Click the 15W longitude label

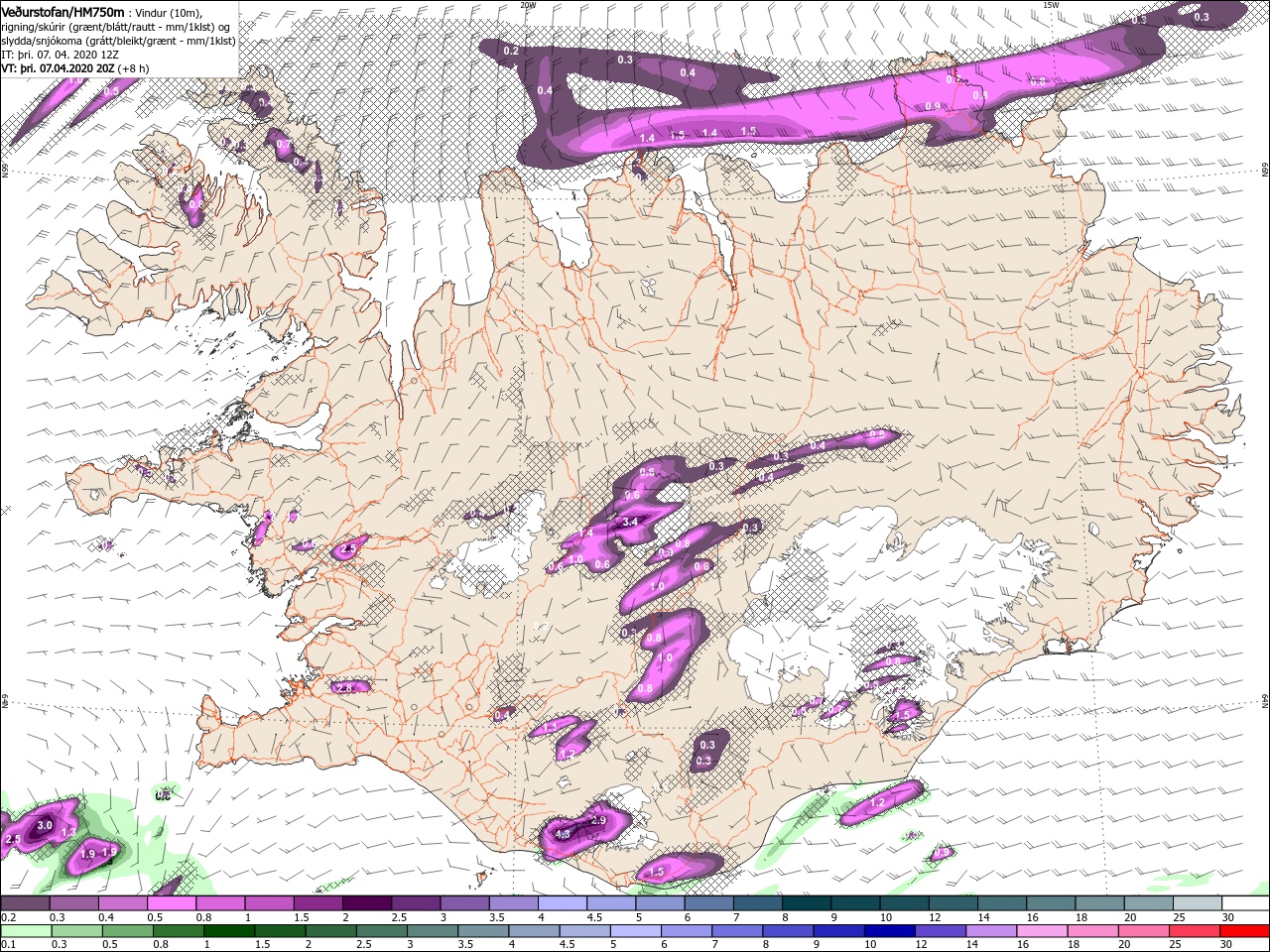point(1051,5)
